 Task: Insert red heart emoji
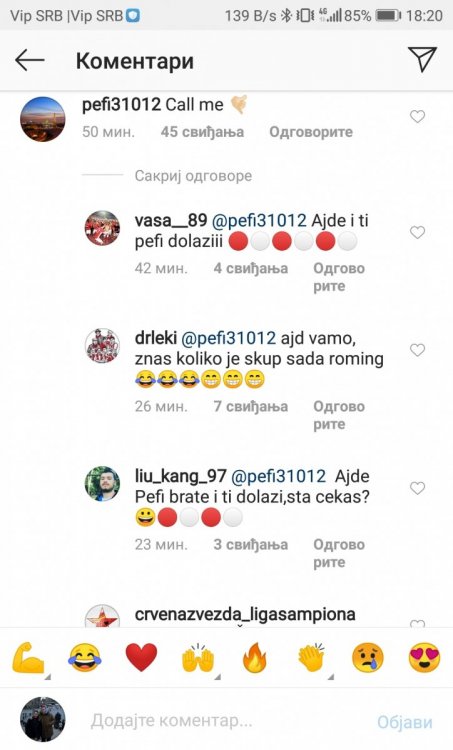click(x=141, y=658)
